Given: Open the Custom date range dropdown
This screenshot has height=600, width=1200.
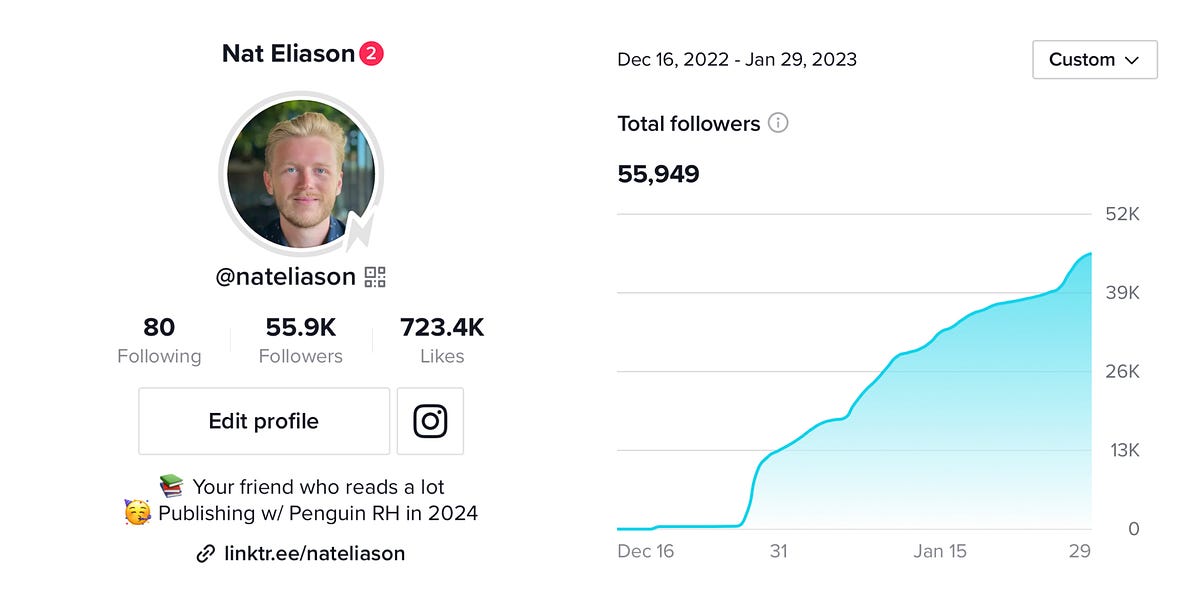Looking at the screenshot, I should click(x=1094, y=59).
